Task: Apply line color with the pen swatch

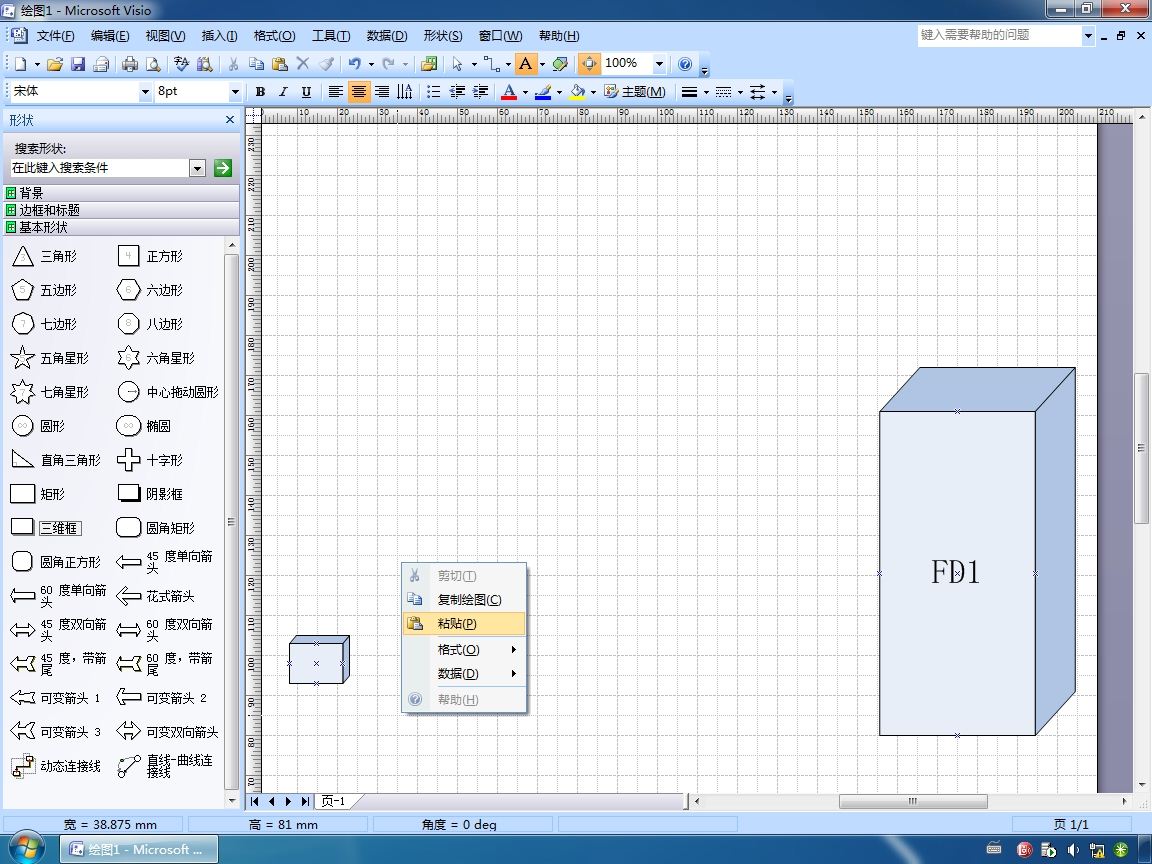Action: coord(543,92)
